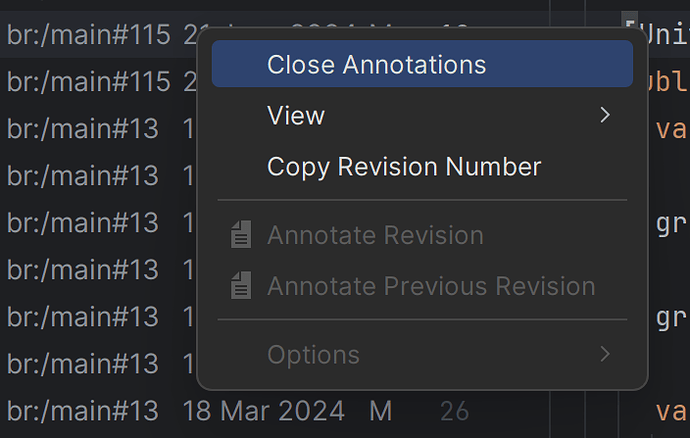Select the Annotate Revision label
The width and height of the screenshot is (690, 438).
pos(375,236)
